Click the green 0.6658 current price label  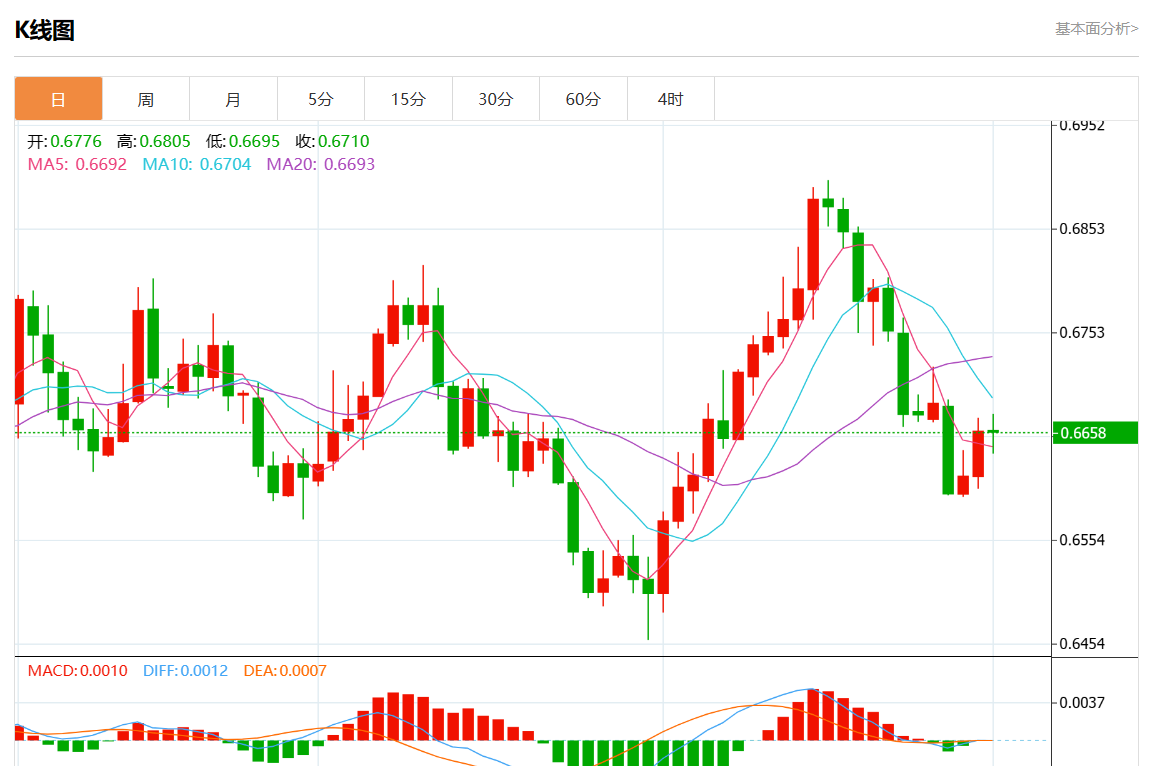pos(1095,433)
